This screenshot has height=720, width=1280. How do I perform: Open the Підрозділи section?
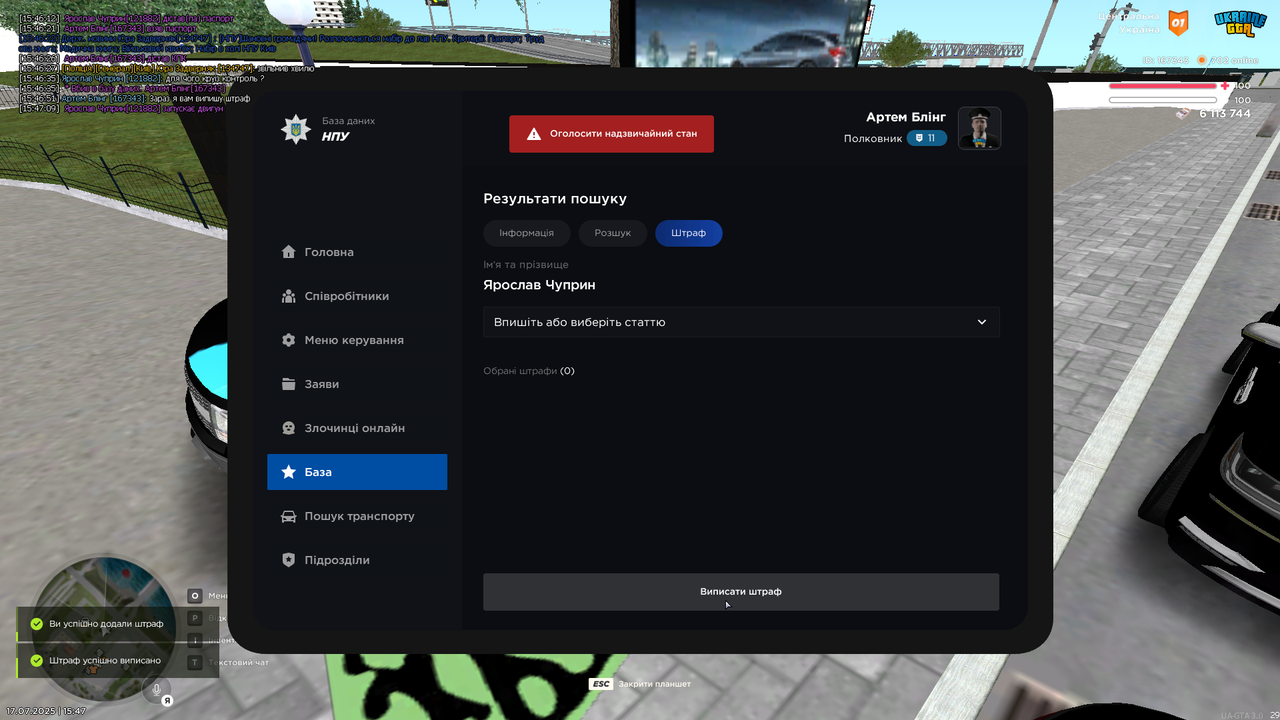(x=357, y=560)
